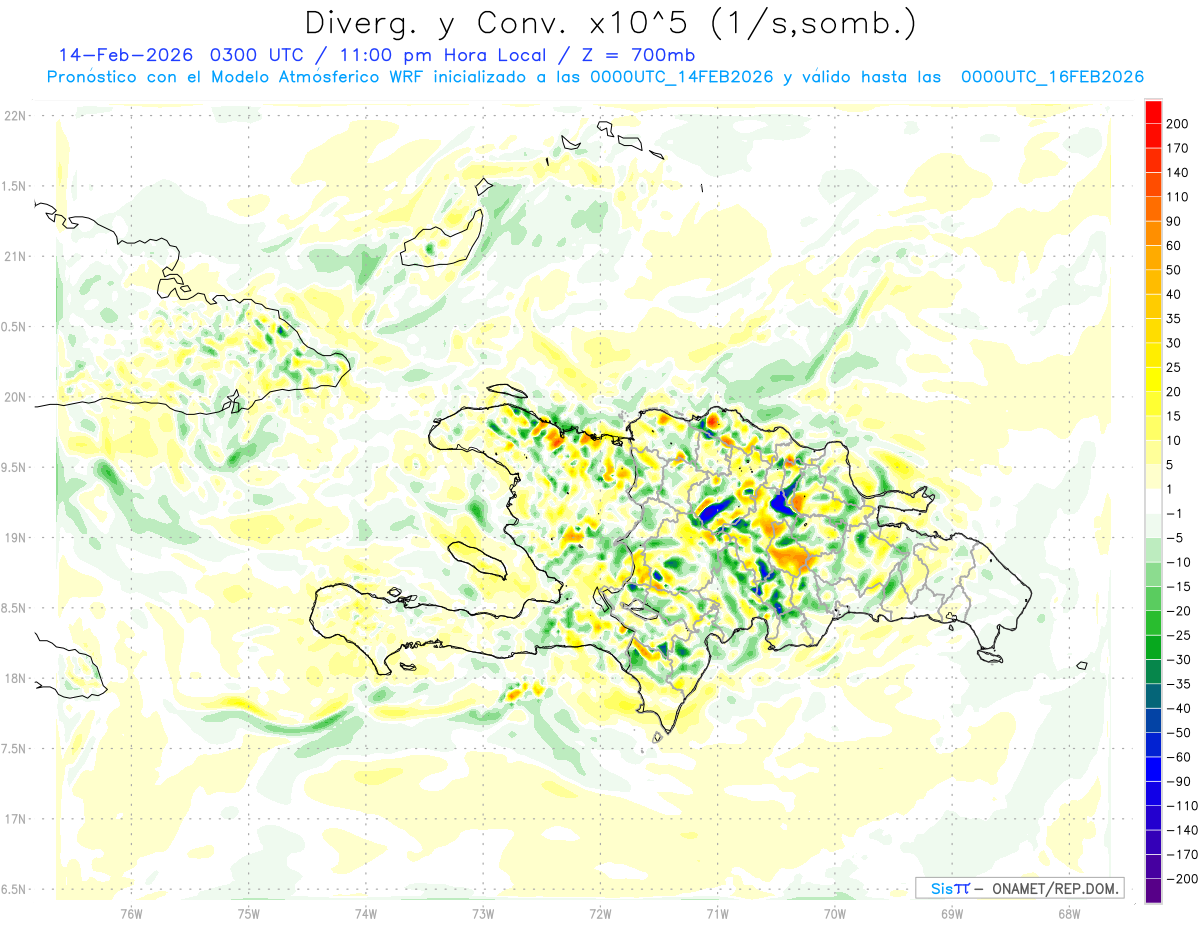Click the '-140' value on the color scale
This screenshot has height=927, width=1200.
(1184, 830)
